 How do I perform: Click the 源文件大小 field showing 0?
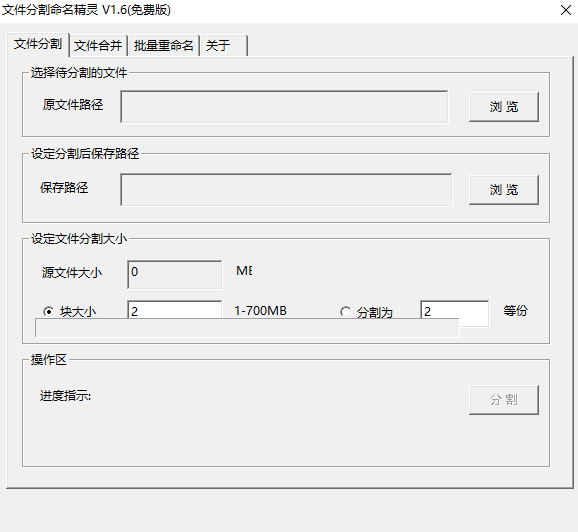point(175,275)
